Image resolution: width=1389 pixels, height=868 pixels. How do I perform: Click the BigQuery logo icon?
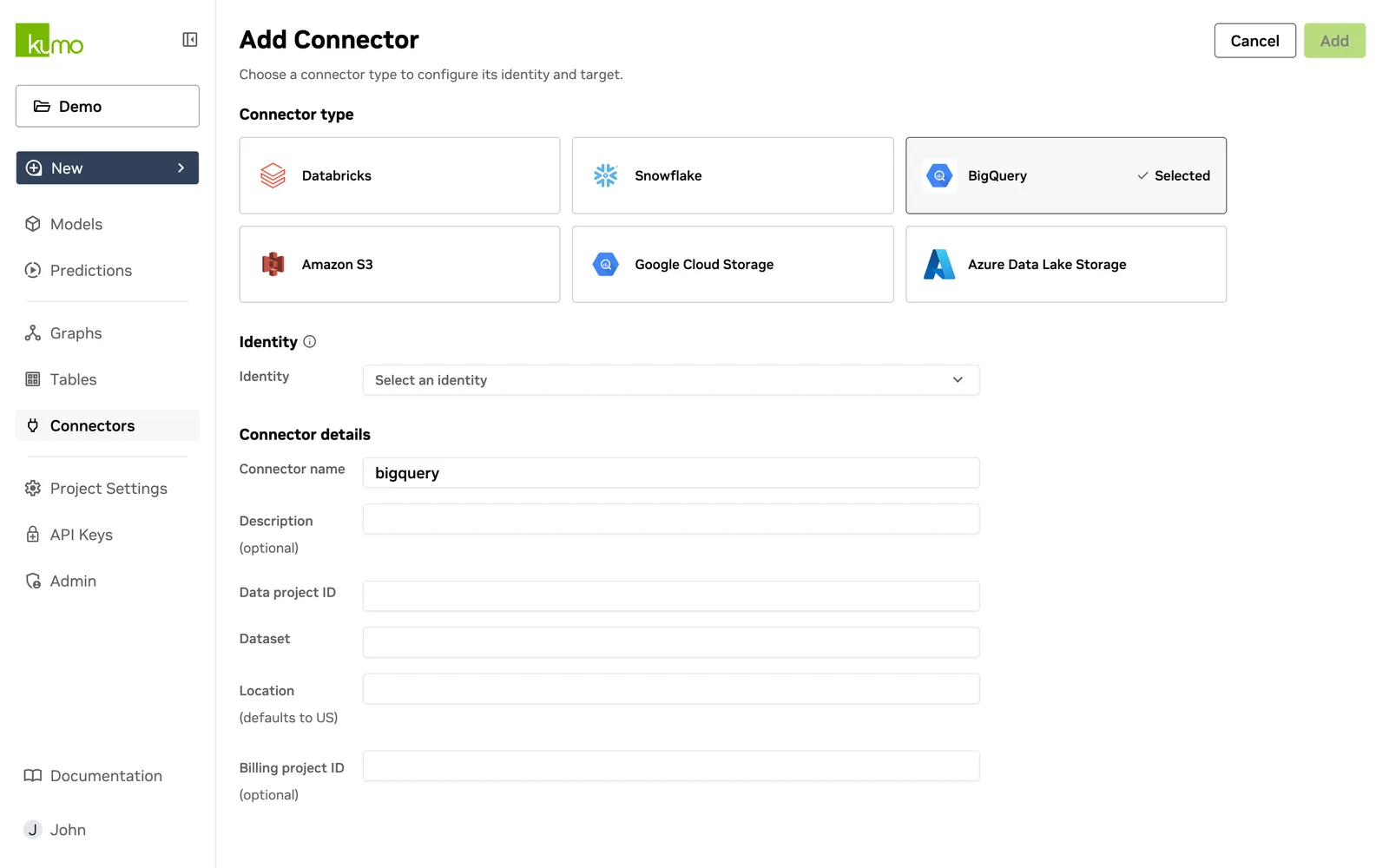click(x=939, y=175)
